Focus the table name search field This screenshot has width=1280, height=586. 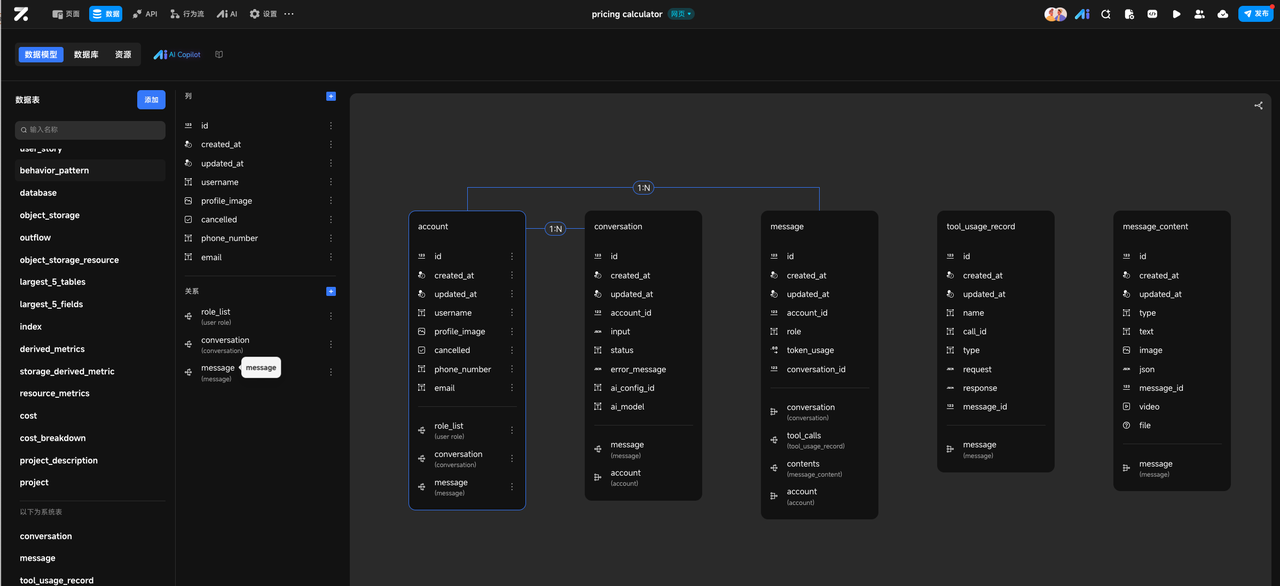click(90, 130)
